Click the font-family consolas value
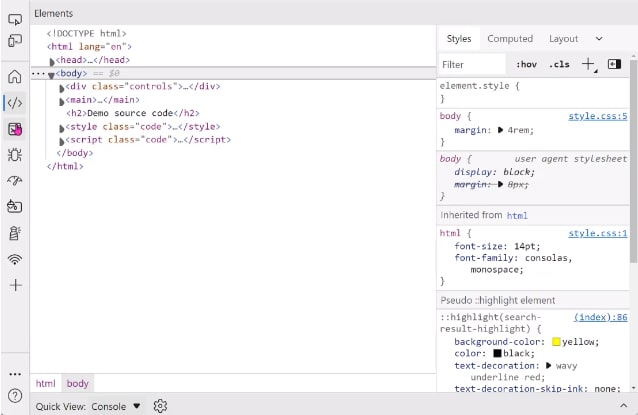Viewport: 638px width, 415px height. click(x=548, y=258)
